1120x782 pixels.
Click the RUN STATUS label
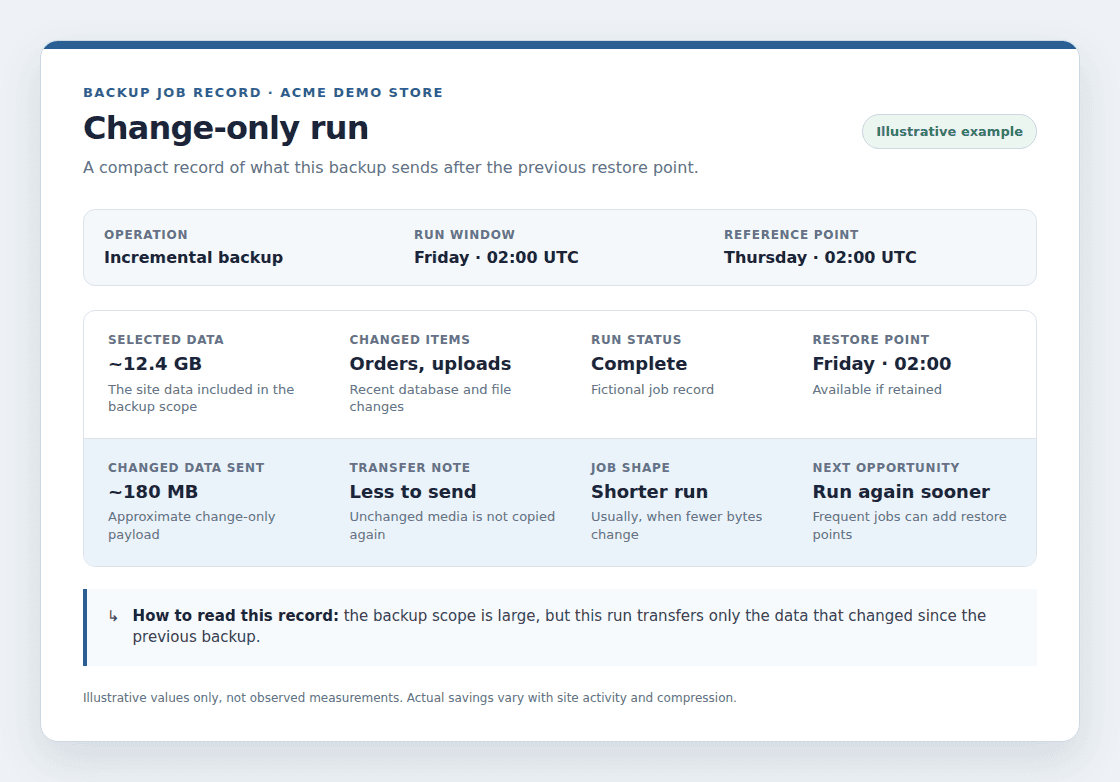pyautogui.click(x=636, y=339)
